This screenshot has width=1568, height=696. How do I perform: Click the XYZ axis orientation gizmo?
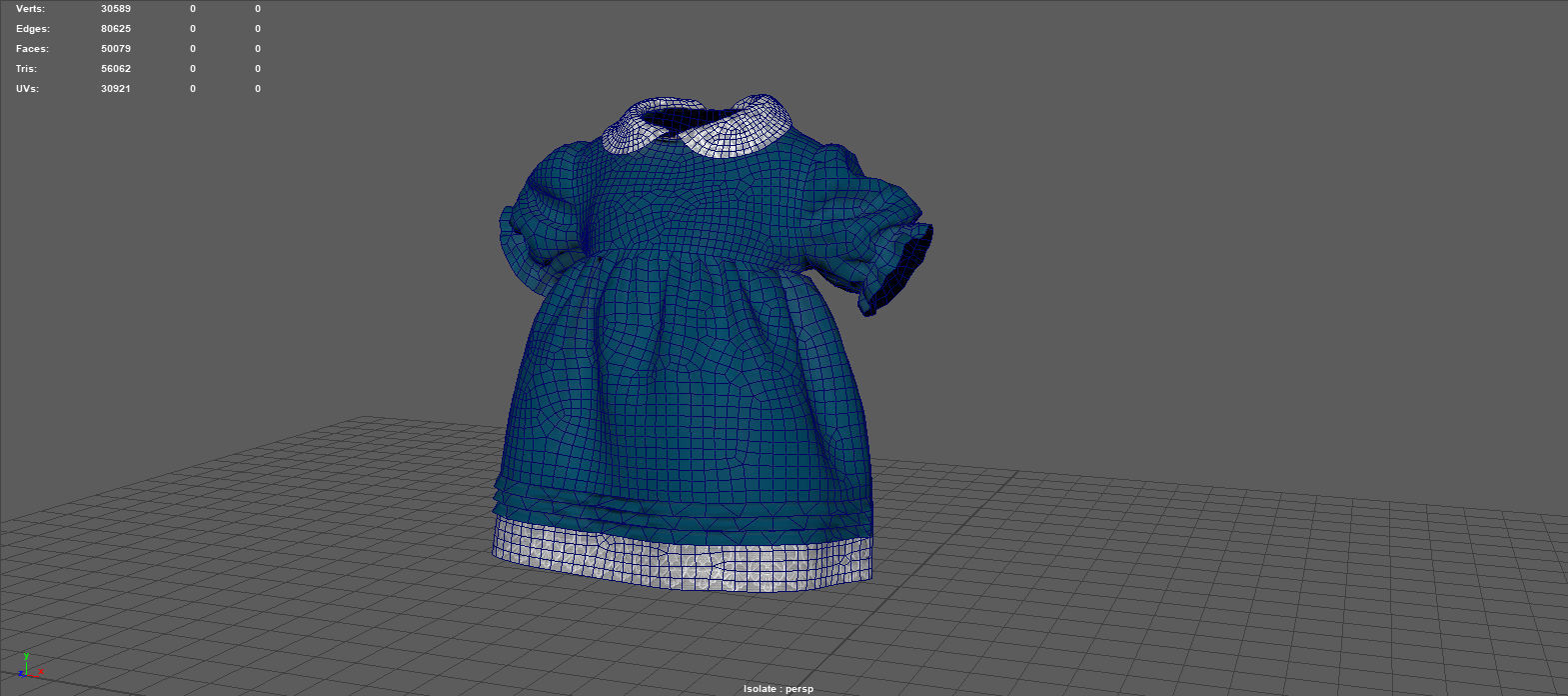[30, 666]
